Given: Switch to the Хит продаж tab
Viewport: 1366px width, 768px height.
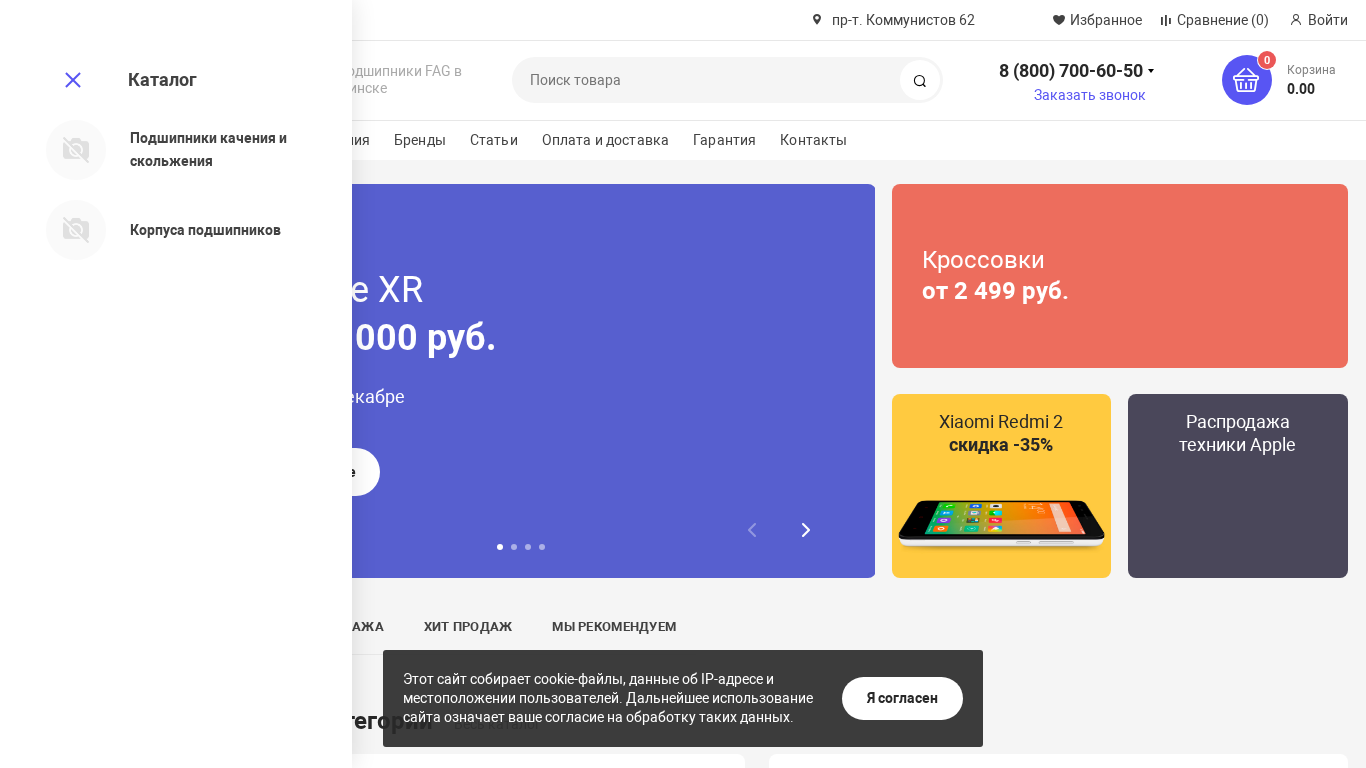Looking at the screenshot, I should pos(468,627).
